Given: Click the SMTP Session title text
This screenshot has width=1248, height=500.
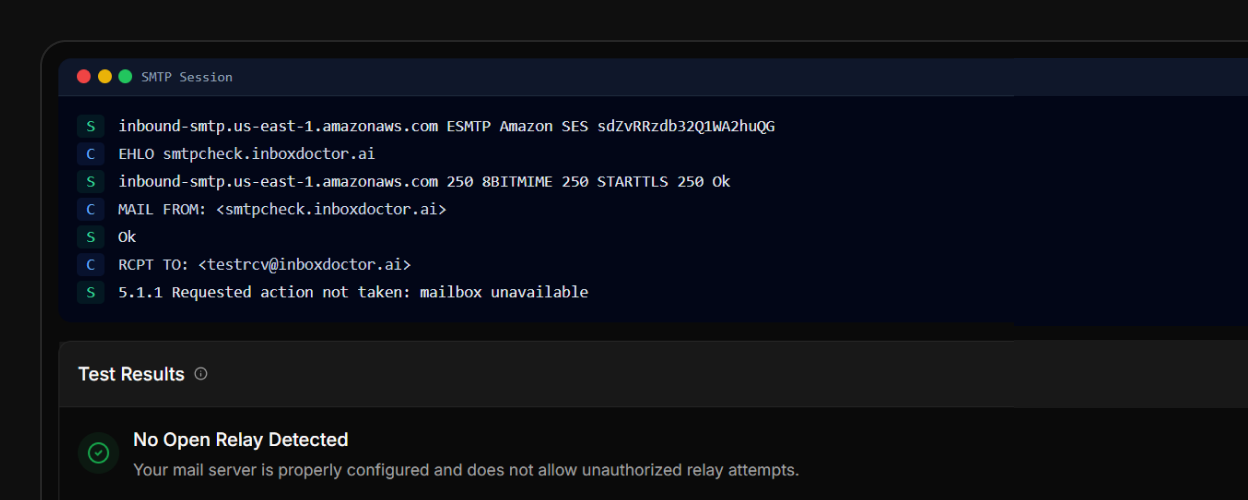Looking at the screenshot, I should pos(187,77).
